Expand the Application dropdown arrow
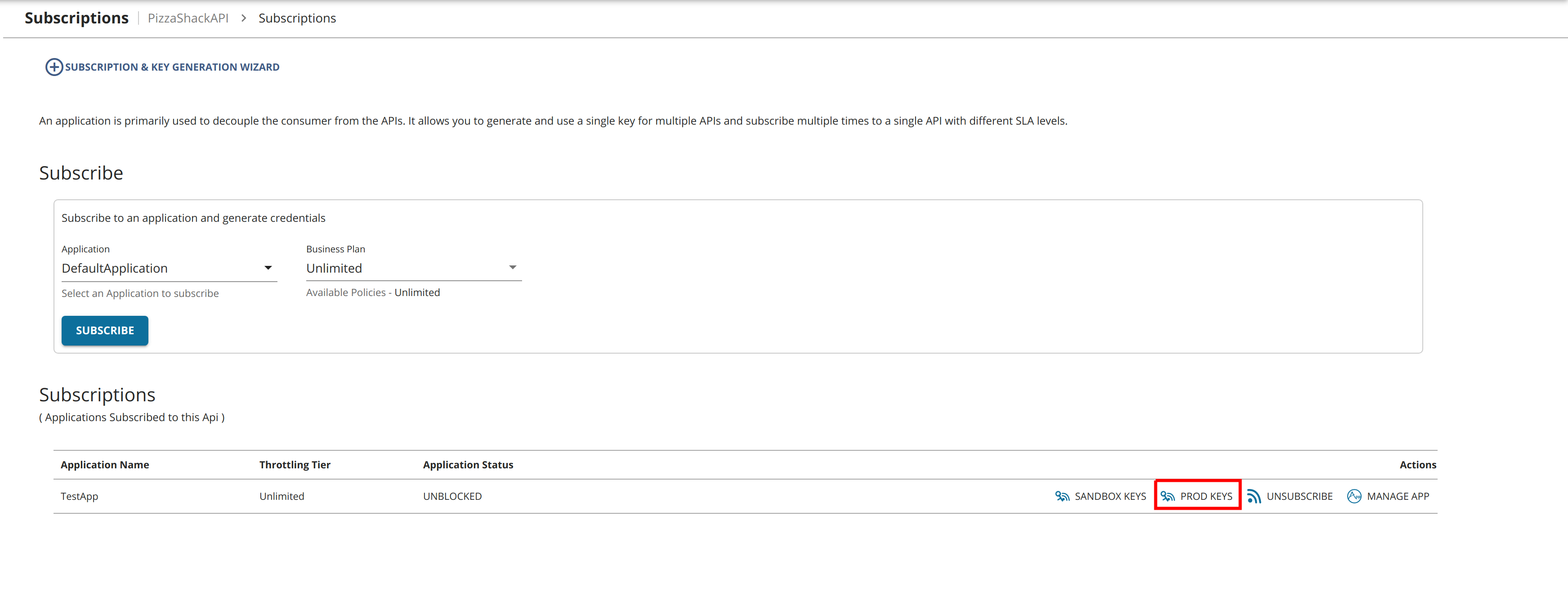The height and width of the screenshot is (606, 1568). (x=268, y=268)
